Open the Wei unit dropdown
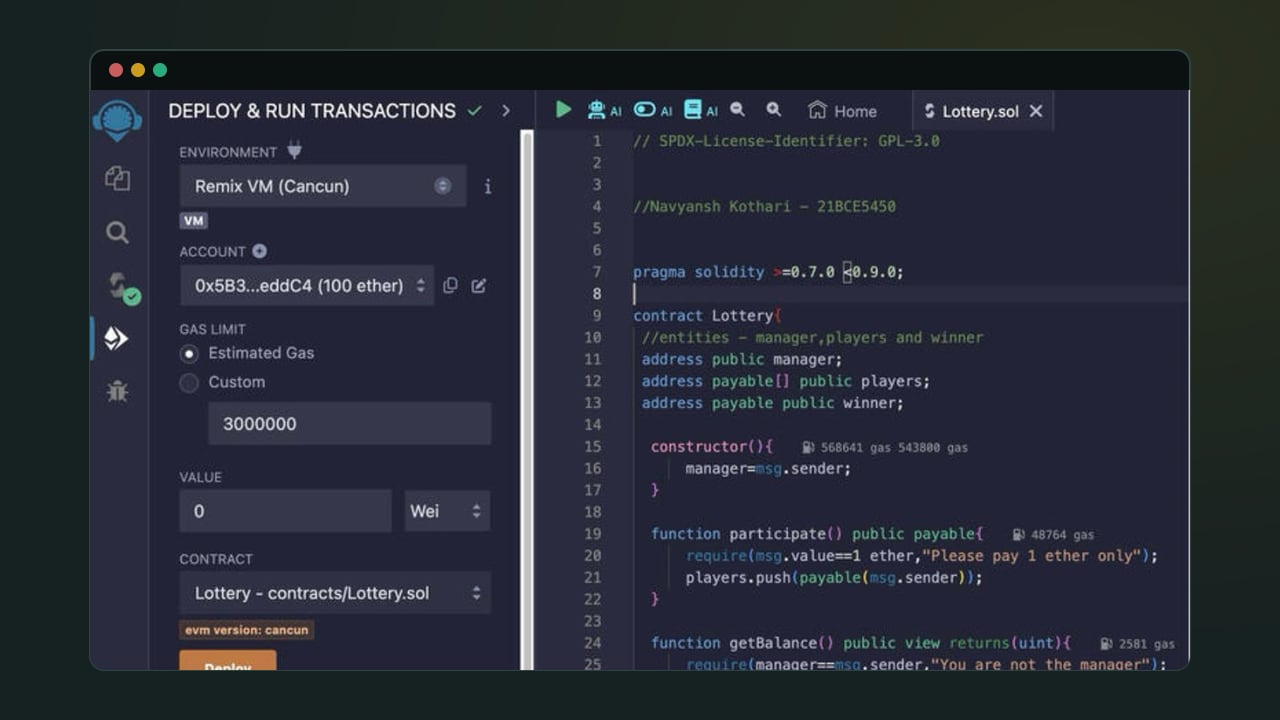Image resolution: width=1280 pixels, height=720 pixels. coord(447,511)
